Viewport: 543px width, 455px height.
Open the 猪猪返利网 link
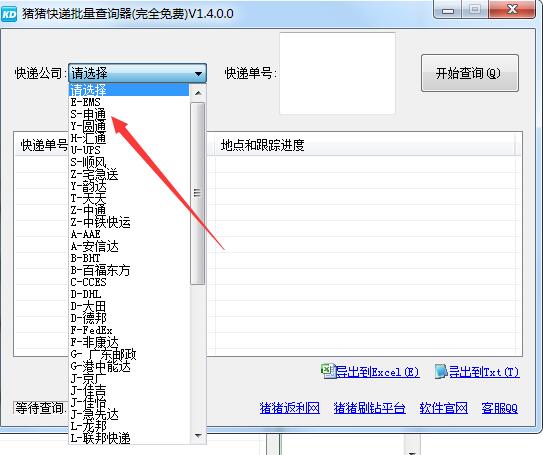coord(290,408)
